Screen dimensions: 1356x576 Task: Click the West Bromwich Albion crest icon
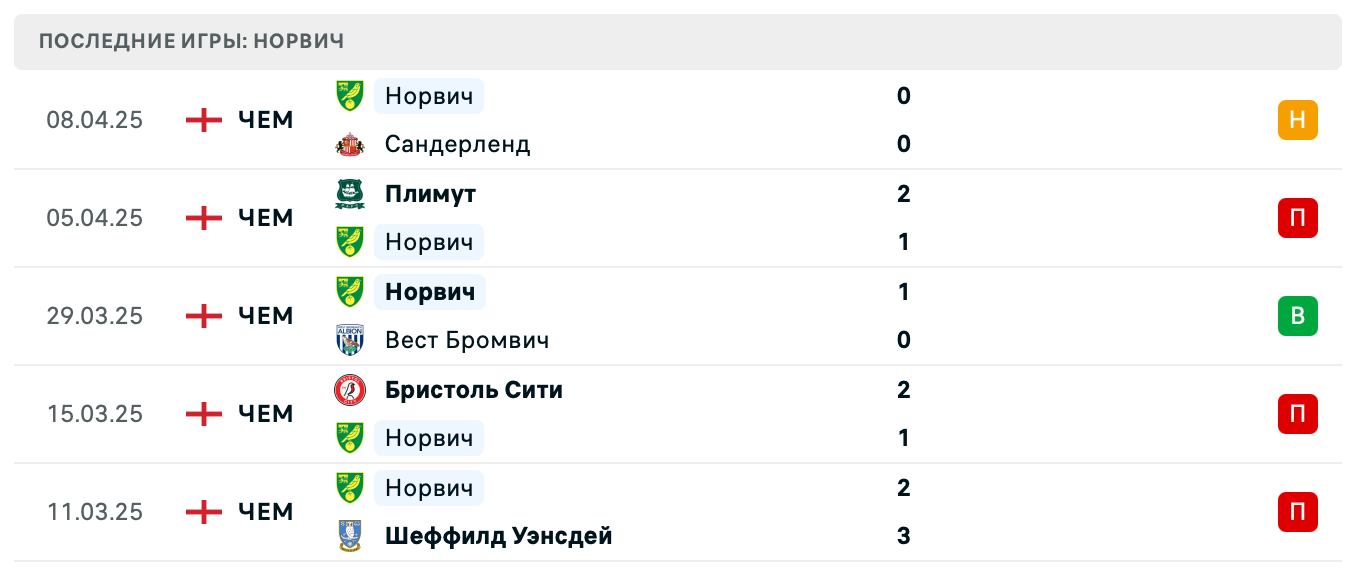349,340
